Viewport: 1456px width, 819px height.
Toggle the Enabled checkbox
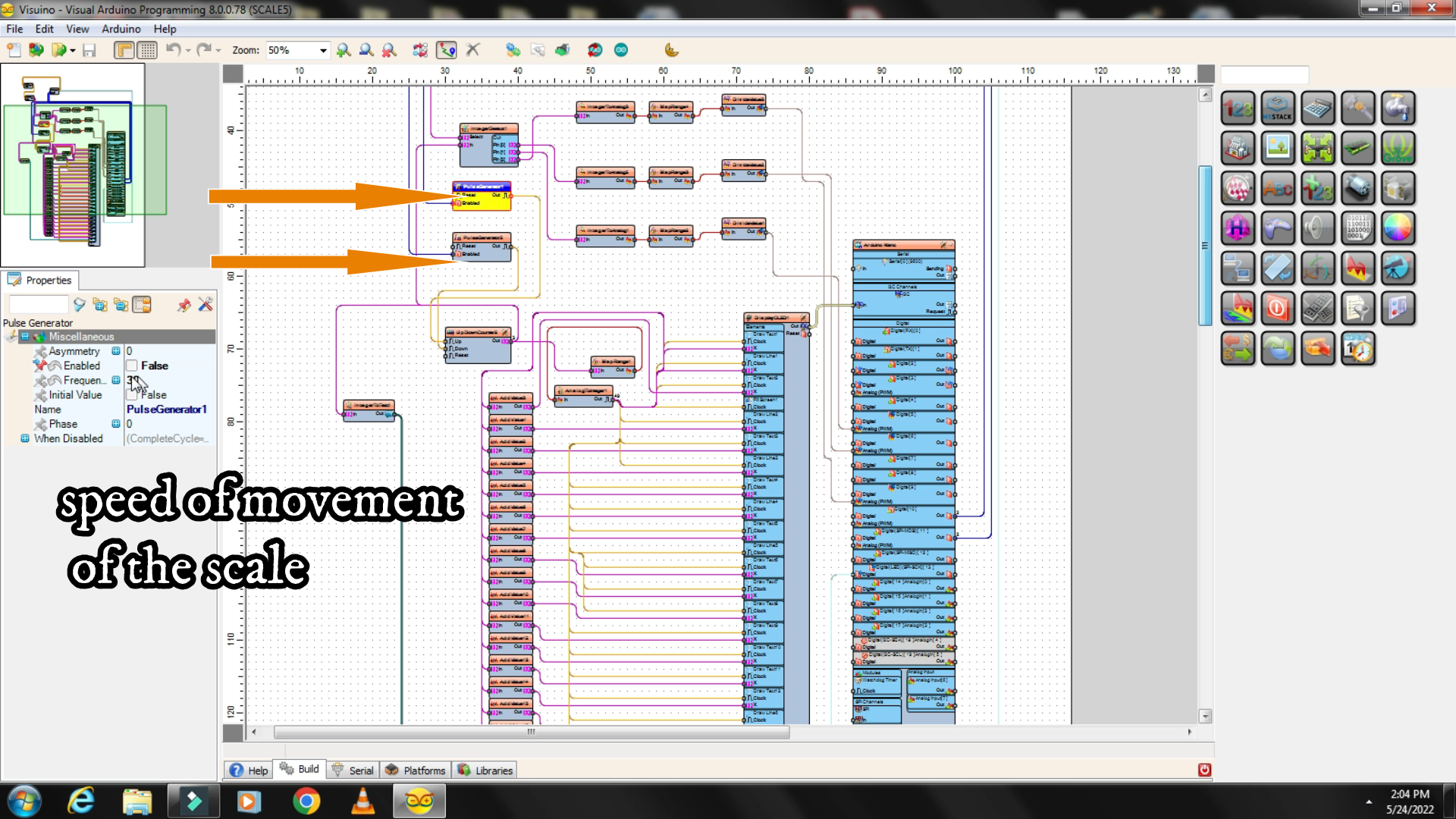click(x=132, y=366)
